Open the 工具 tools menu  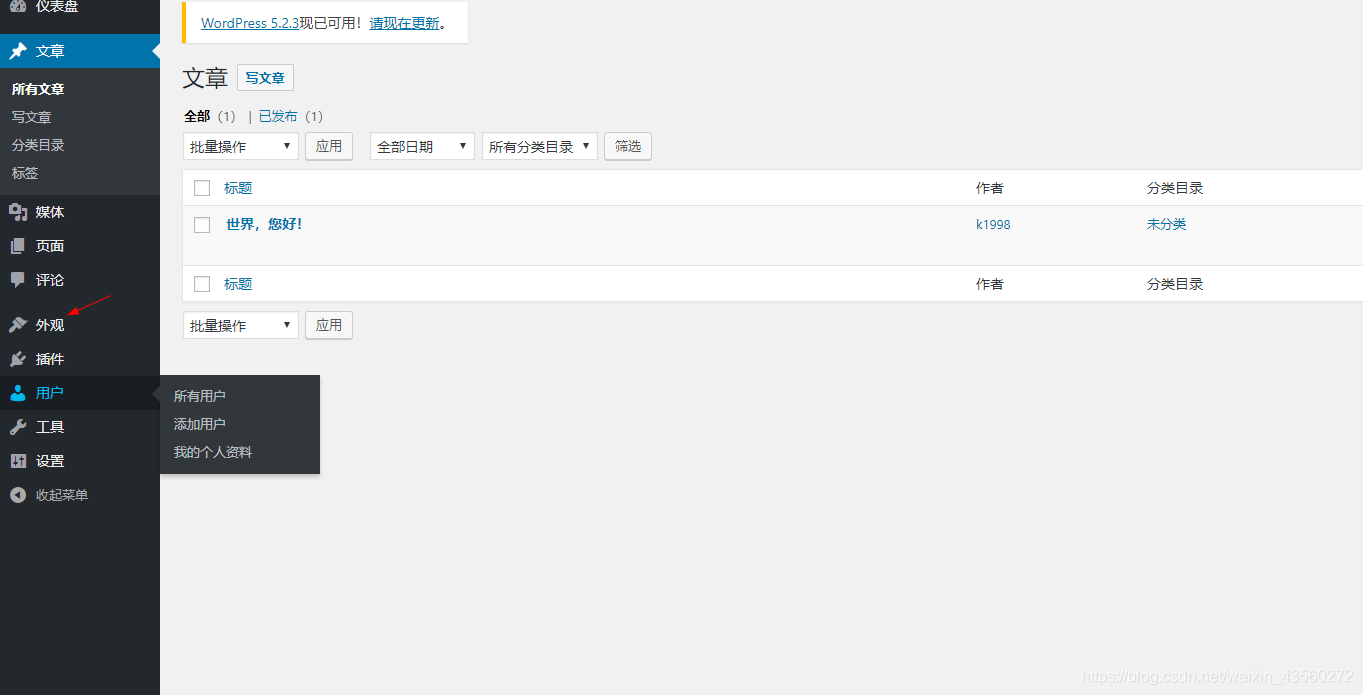pos(80,427)
